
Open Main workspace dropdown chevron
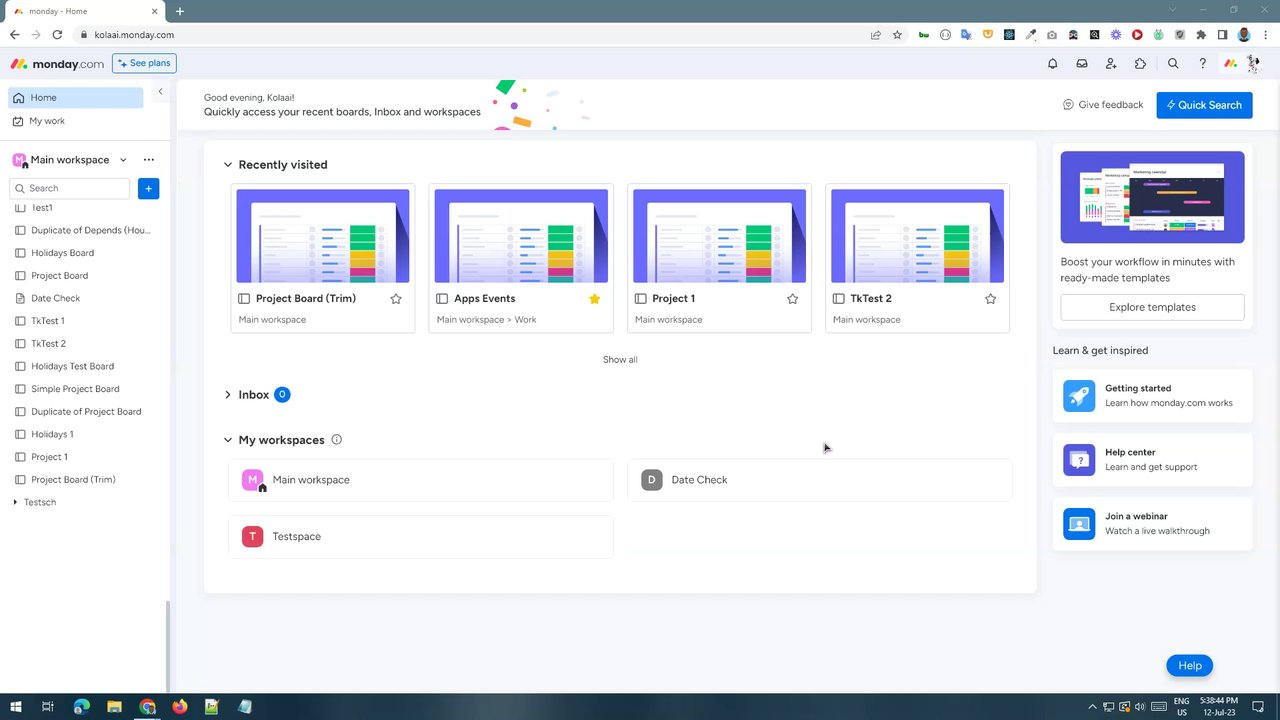tap(123, 160)
